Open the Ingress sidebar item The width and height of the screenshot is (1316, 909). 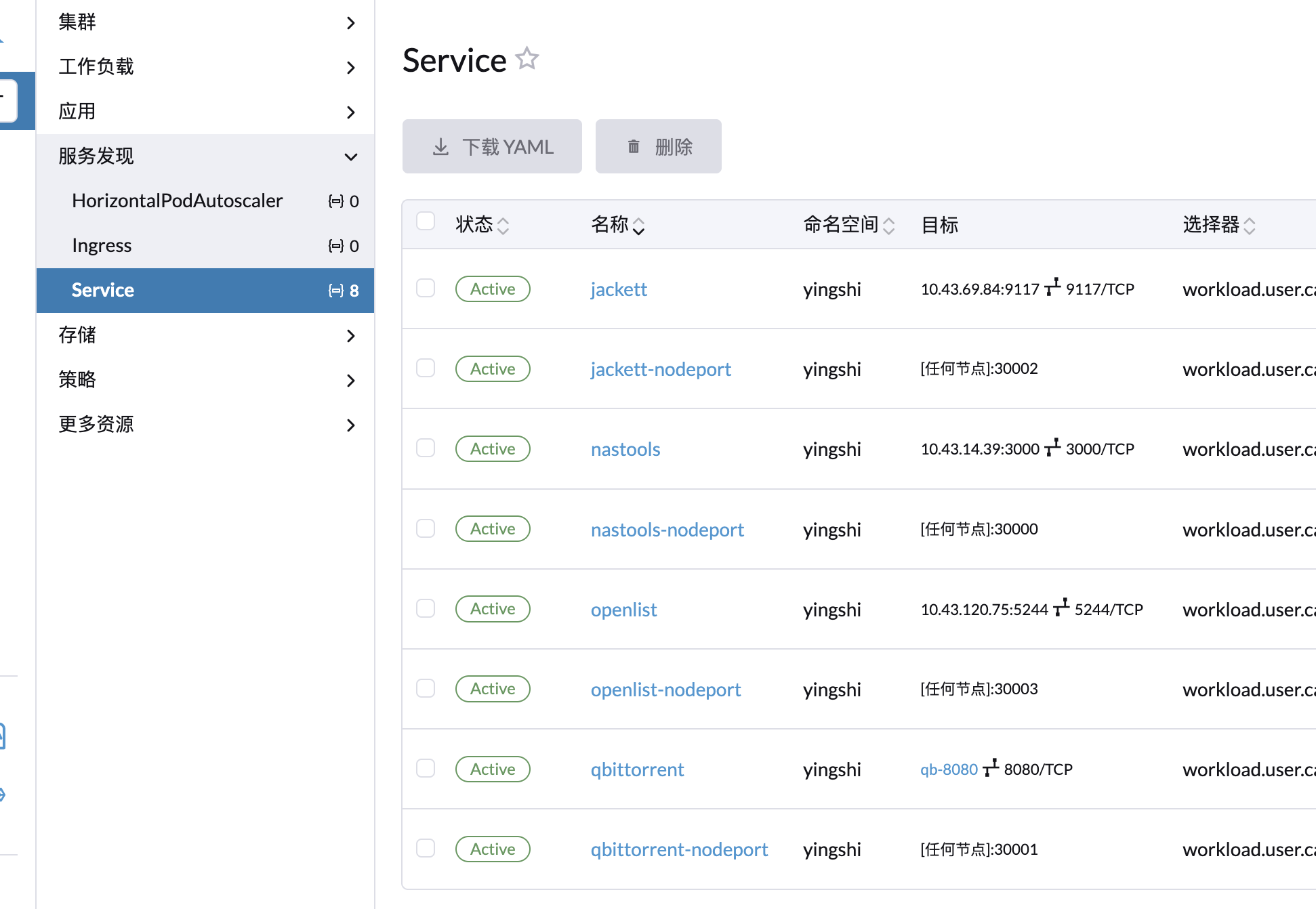pyautogui.click(x=102, y=245)
